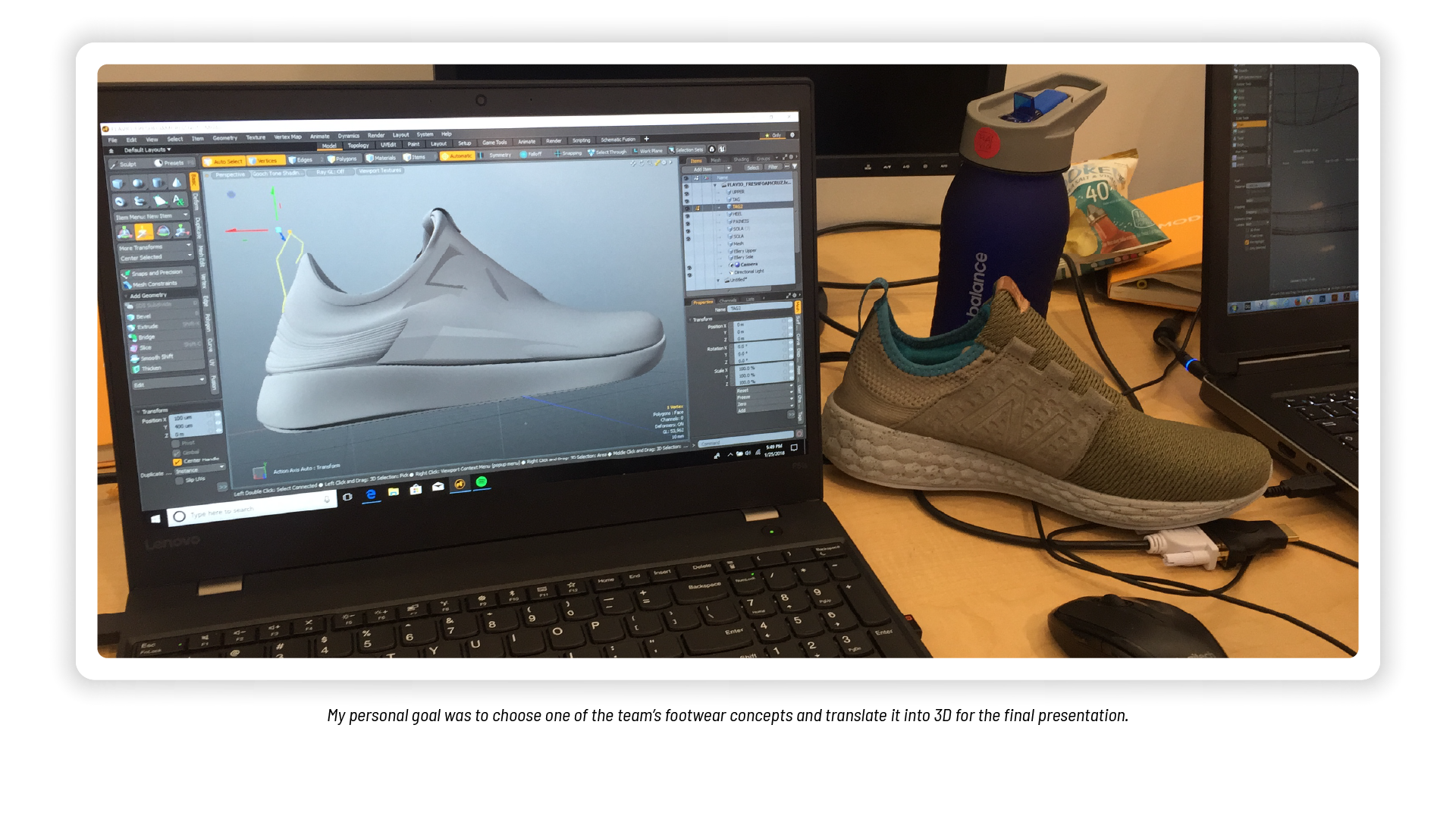
Task: Select the Thicken tool
Action: (x=151, y=369)
